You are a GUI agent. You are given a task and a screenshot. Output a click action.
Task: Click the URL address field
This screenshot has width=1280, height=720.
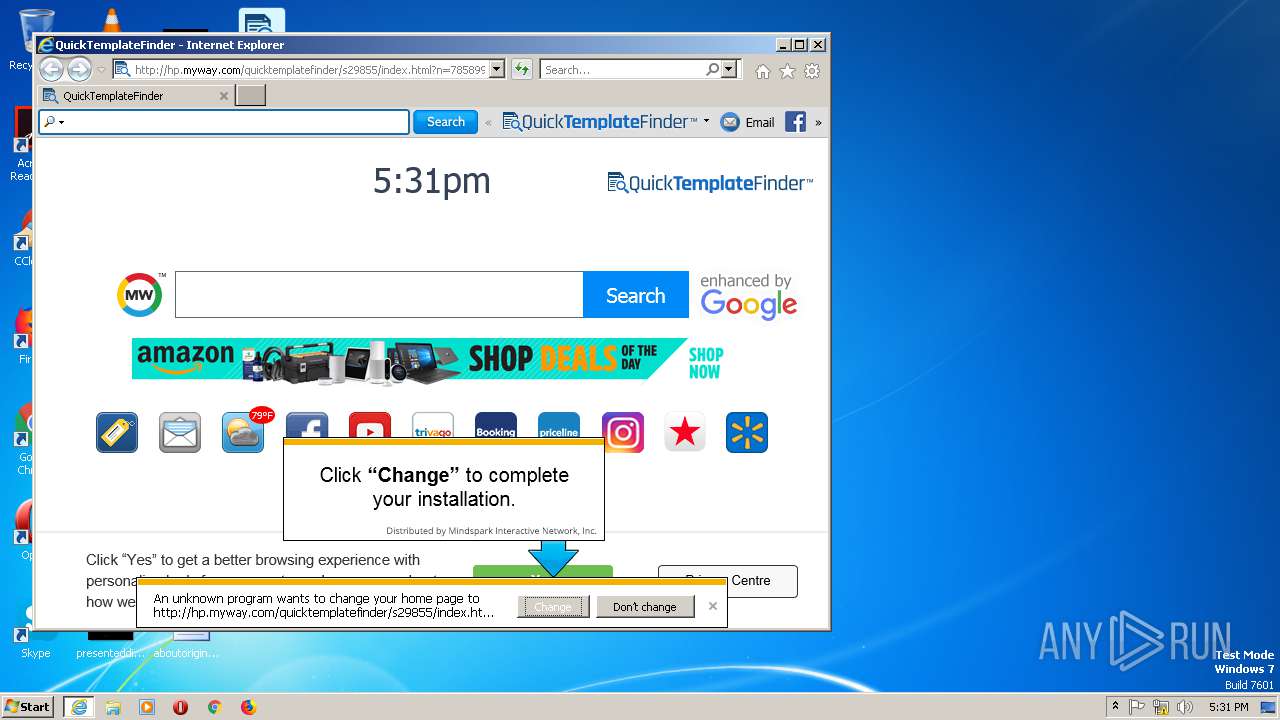point(310,69)
